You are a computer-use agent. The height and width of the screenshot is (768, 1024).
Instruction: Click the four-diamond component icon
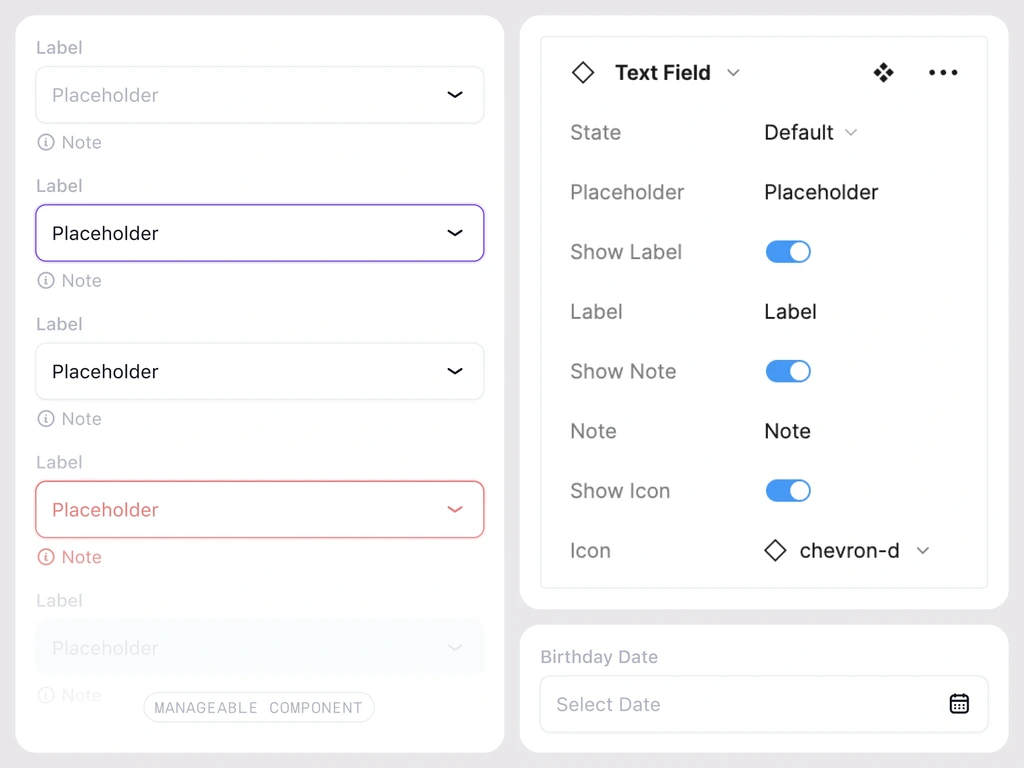coord(883,72)
